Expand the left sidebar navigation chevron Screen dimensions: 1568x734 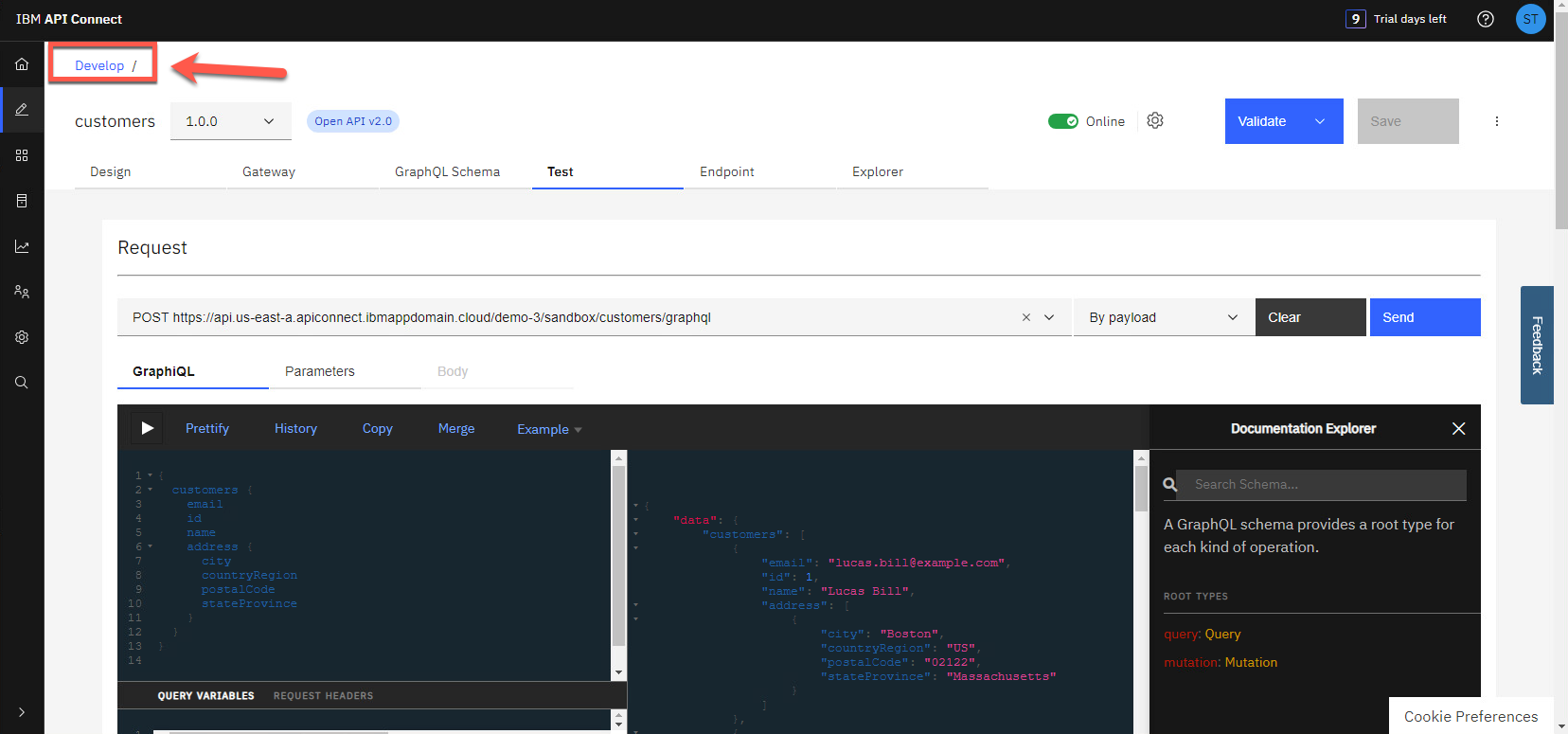coord(22,711)
